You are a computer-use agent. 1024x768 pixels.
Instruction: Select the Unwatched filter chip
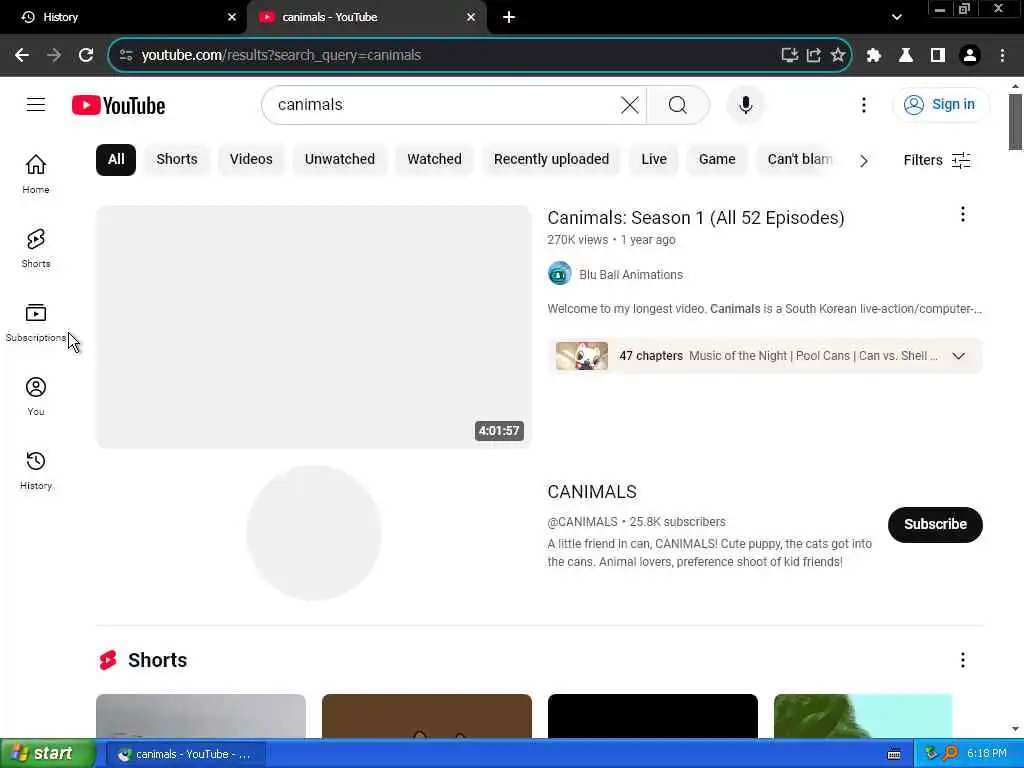pos(340,159)
